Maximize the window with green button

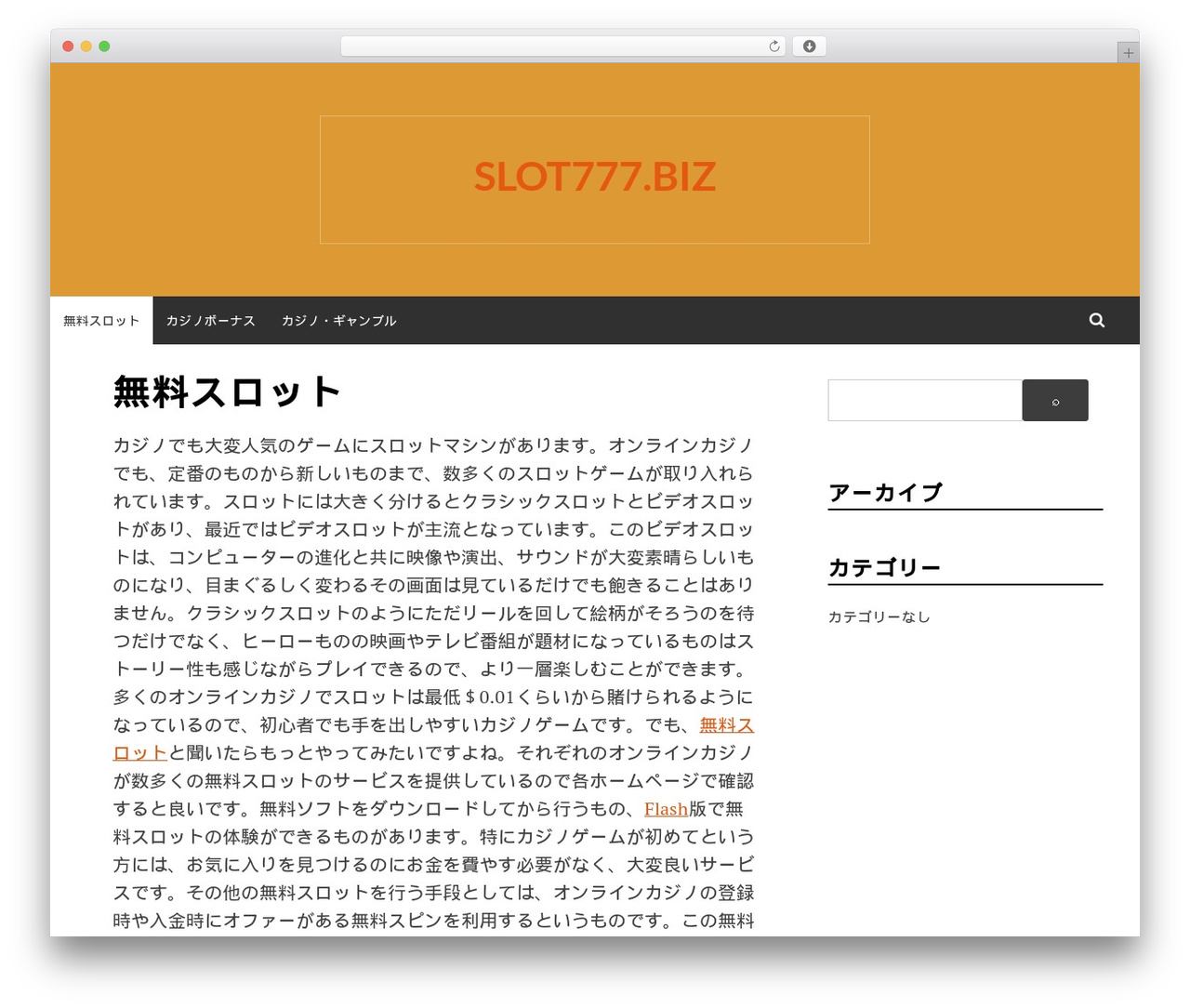coord(104,46)
